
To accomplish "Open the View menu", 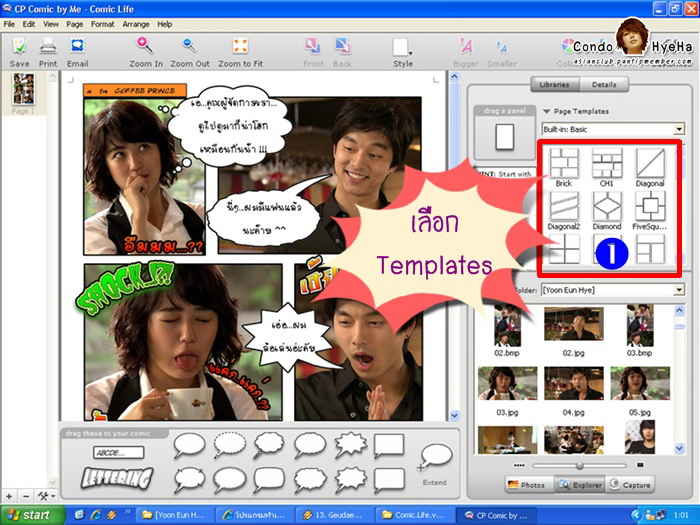I will click(x=51, y=24).
